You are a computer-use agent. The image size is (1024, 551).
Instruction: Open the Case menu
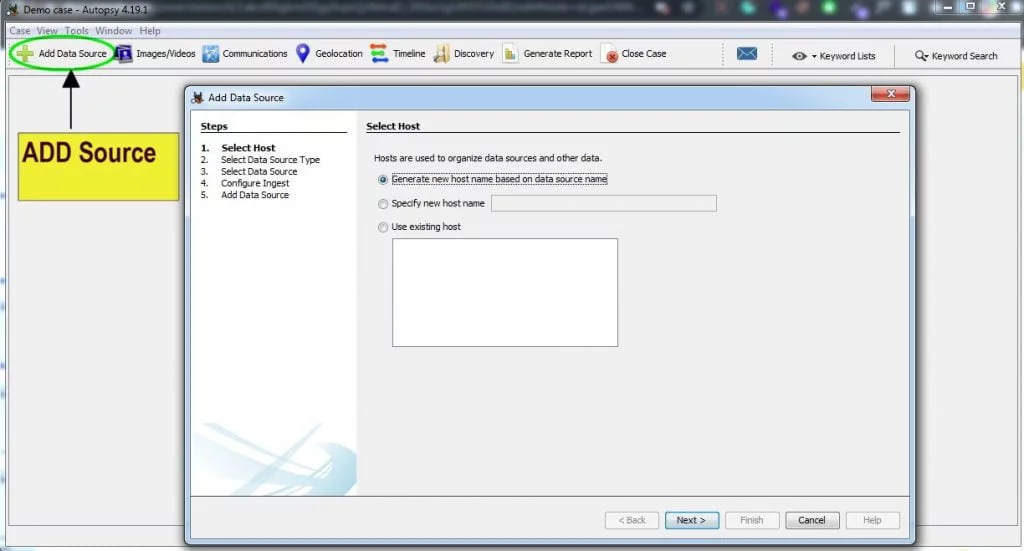pos(20,31)
